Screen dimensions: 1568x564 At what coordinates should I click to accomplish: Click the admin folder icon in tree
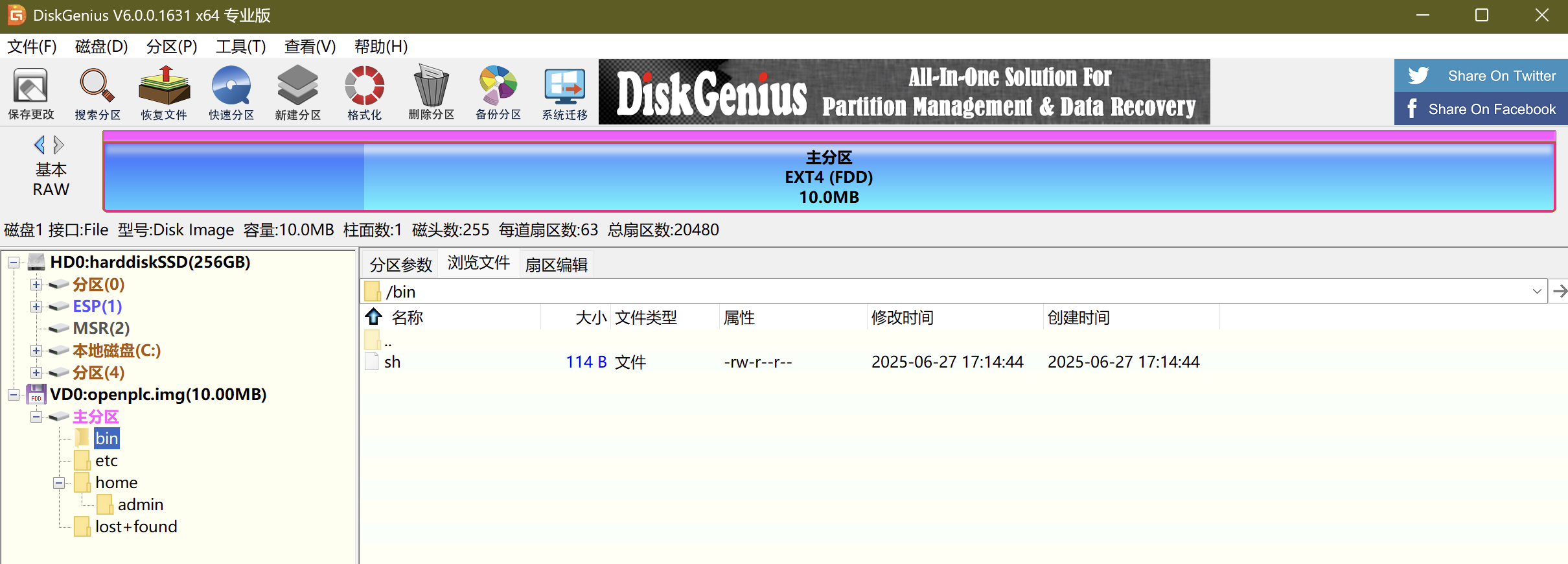tap(104, 504)
